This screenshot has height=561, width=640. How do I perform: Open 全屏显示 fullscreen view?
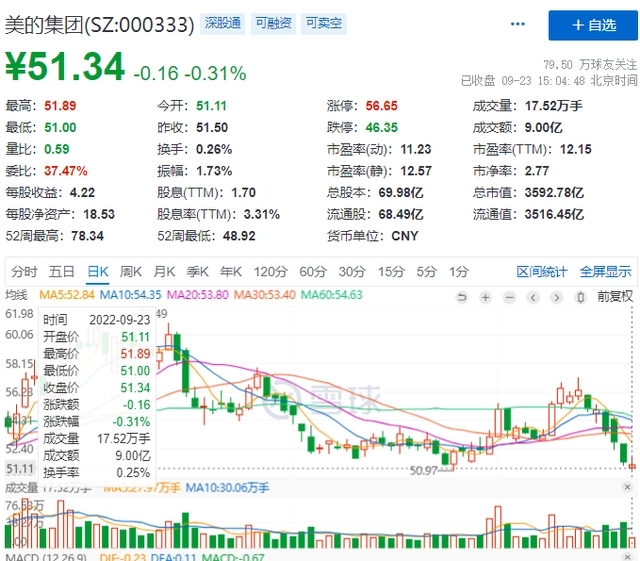pyautogui.click(x=605, y=272)
